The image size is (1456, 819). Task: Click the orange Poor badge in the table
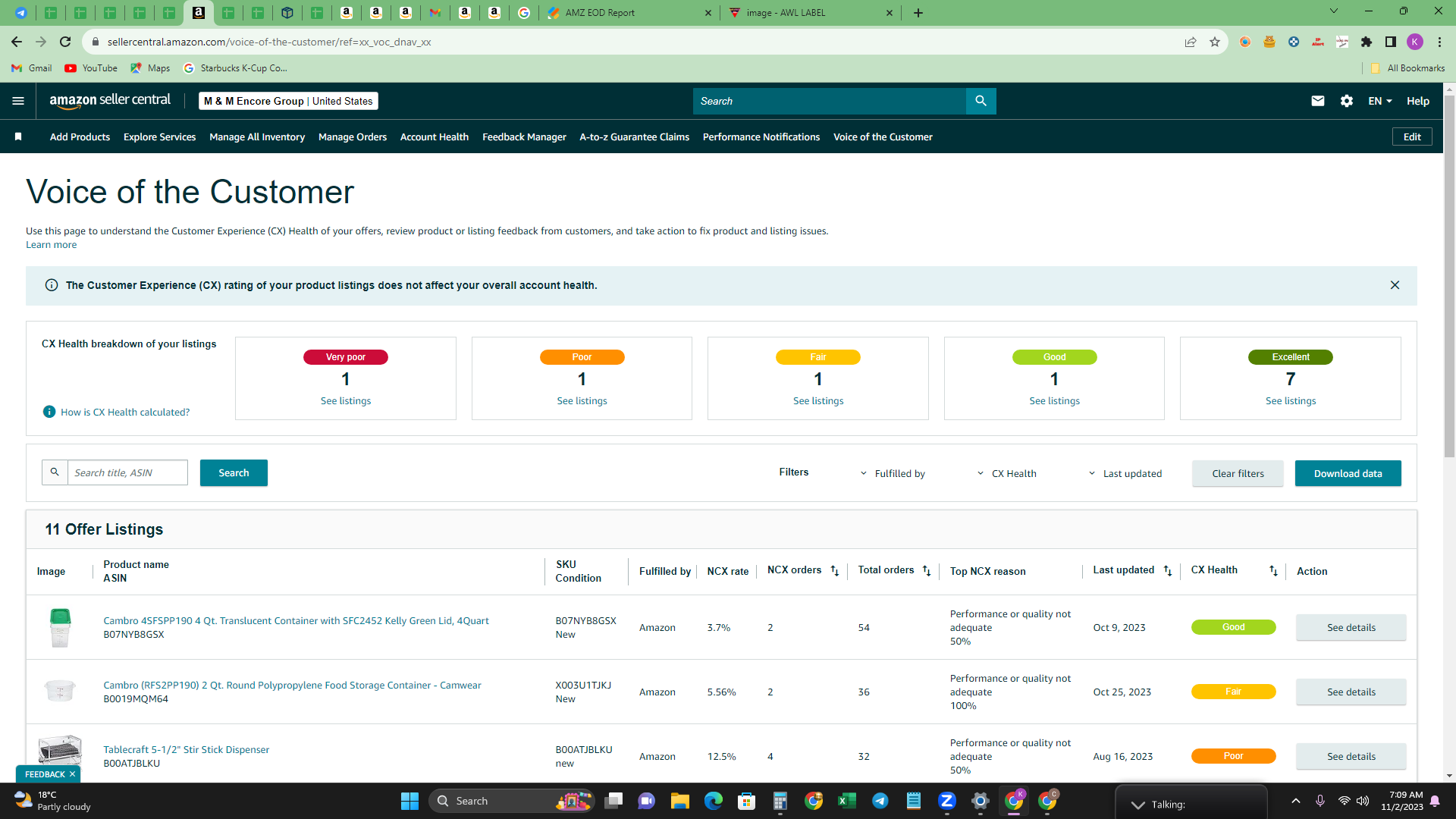(1233, 756)
